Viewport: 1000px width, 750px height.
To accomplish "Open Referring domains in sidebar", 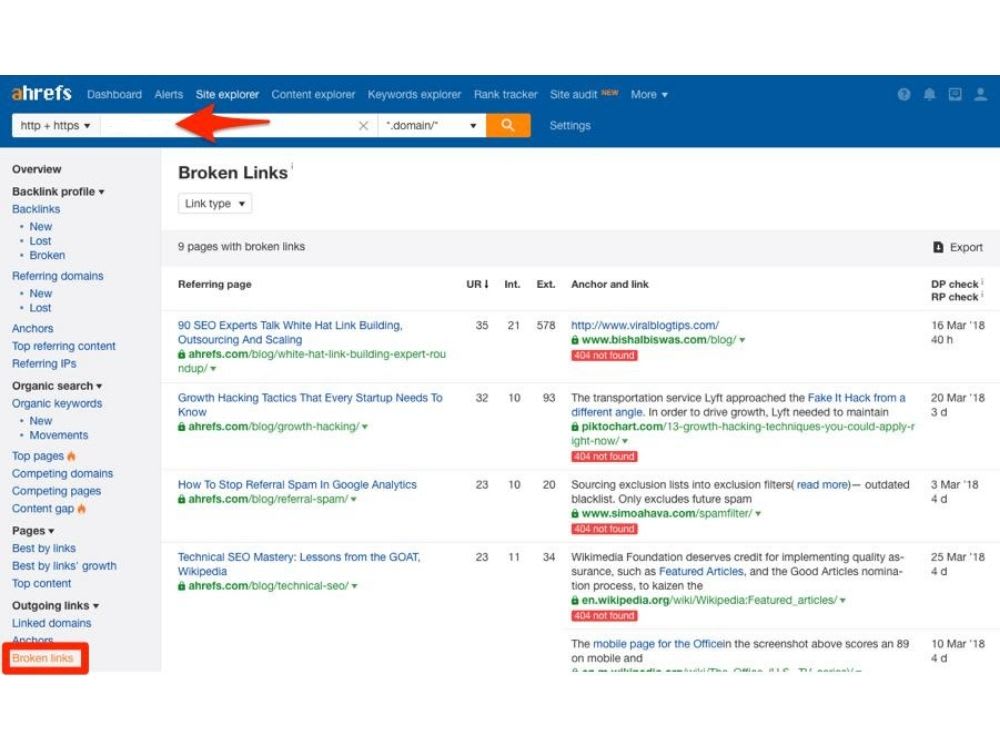I will point(57,276).
